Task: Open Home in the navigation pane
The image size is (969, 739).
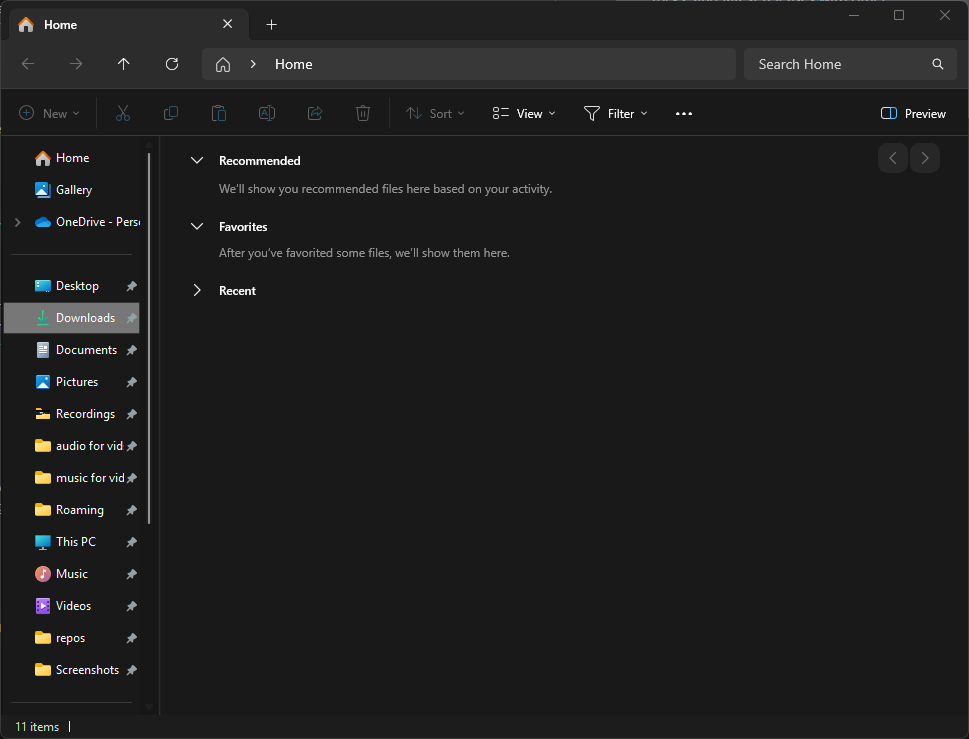Action: click(x=72, y=158)
